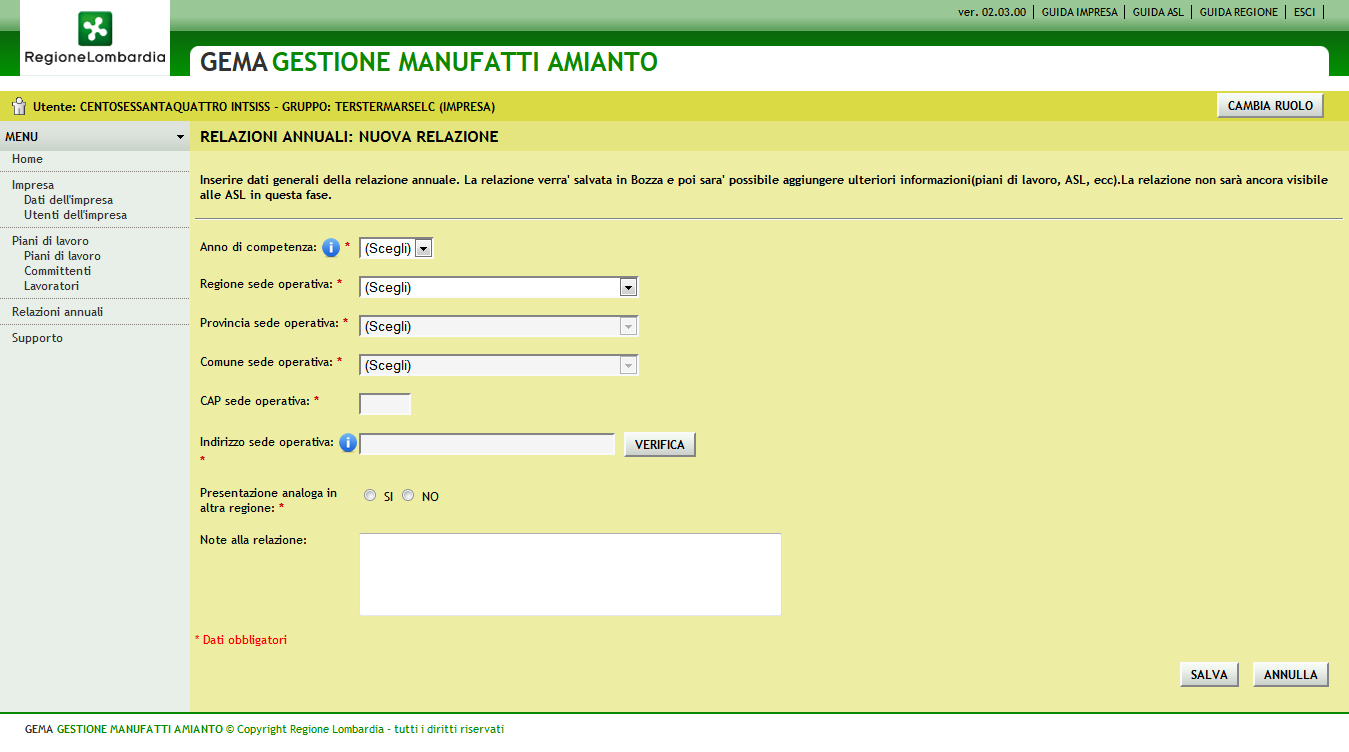This screenshot has height=752, width=1349.
Task: Open Piani di lavoro main section
Action: [x=50, y=241]
